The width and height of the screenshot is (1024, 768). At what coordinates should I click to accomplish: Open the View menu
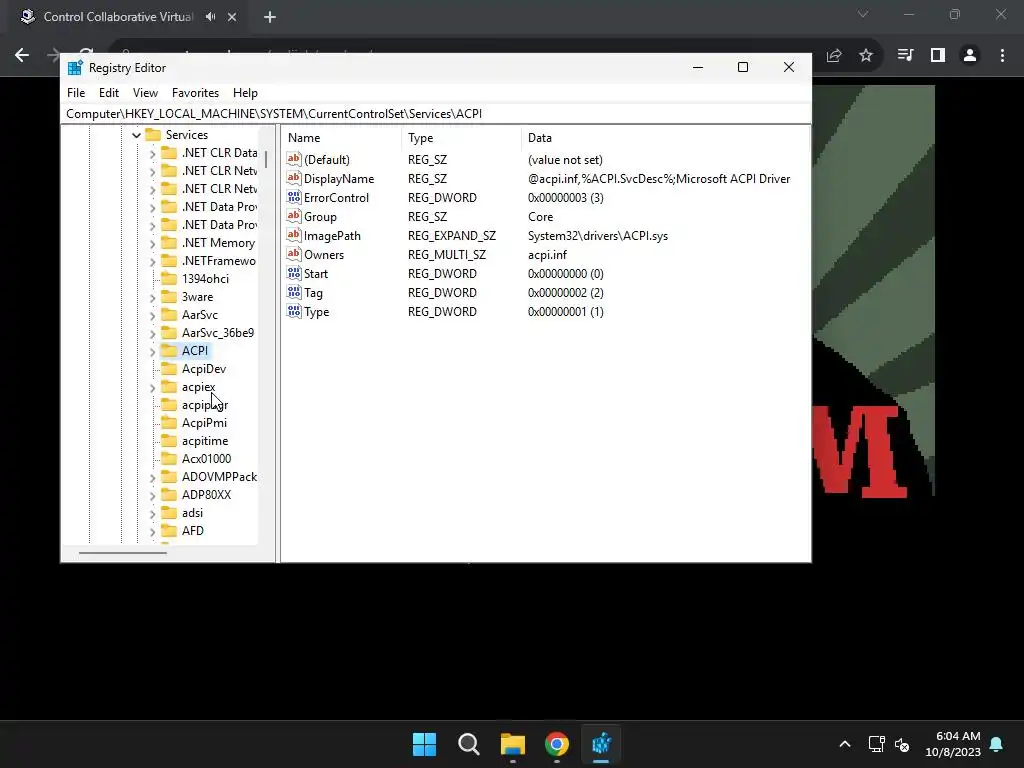(x=145, y=93)
